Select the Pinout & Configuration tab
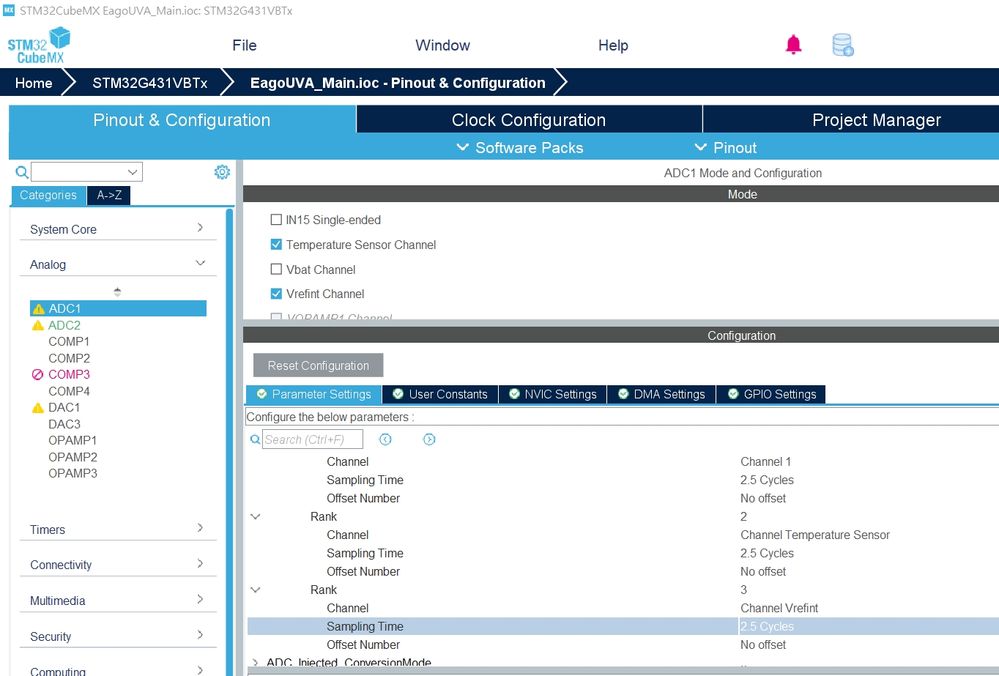 coord(182,120)
